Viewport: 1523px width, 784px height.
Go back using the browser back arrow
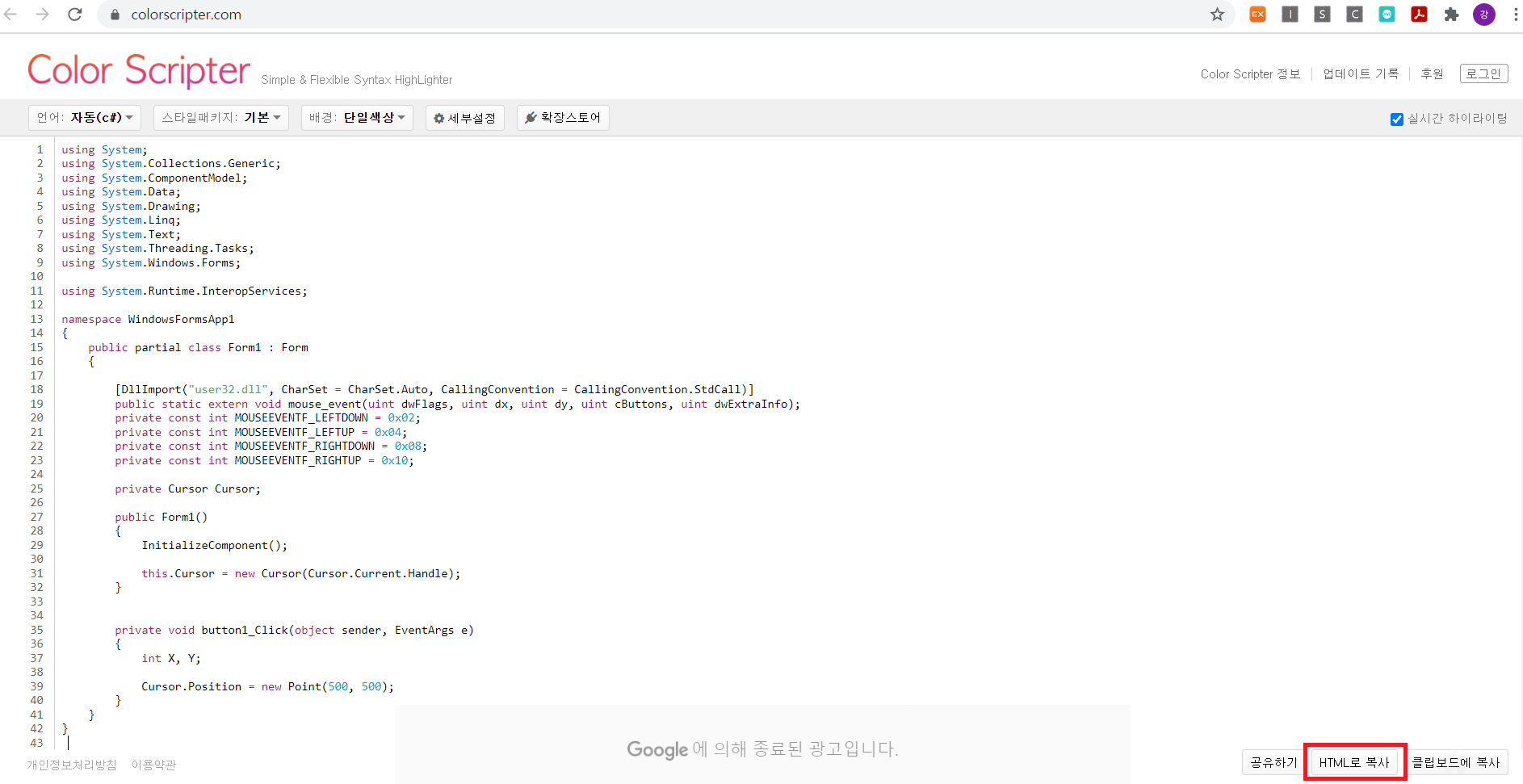pos(10,15)
